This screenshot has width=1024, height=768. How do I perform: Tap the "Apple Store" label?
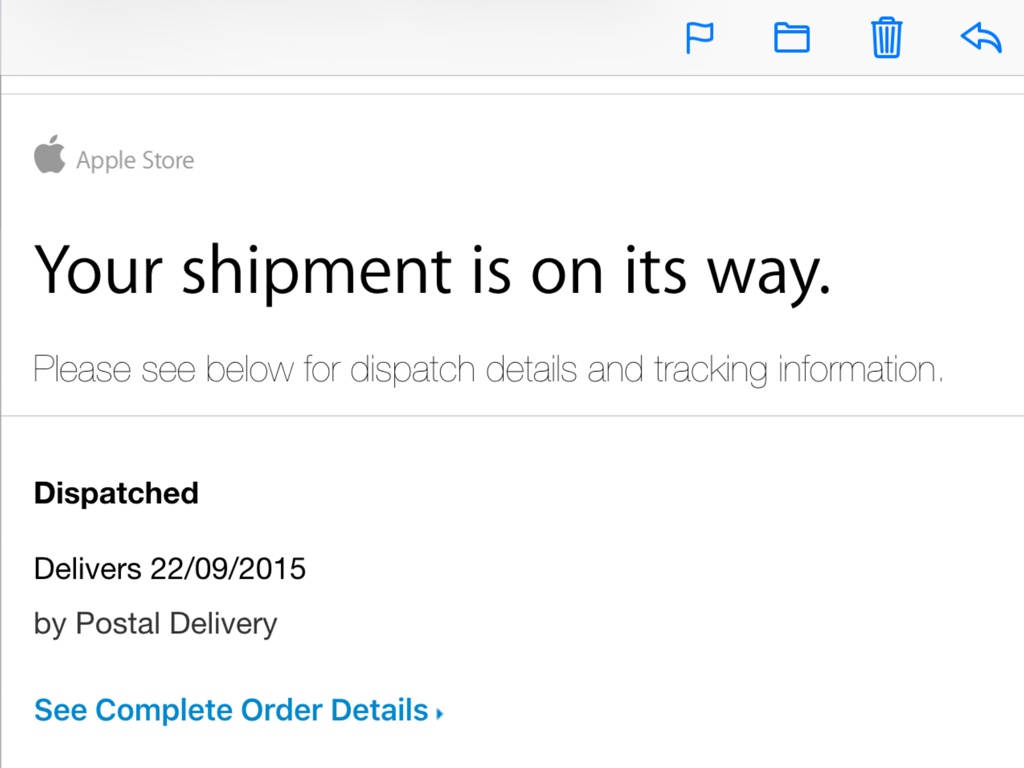(x=135, y=160)
